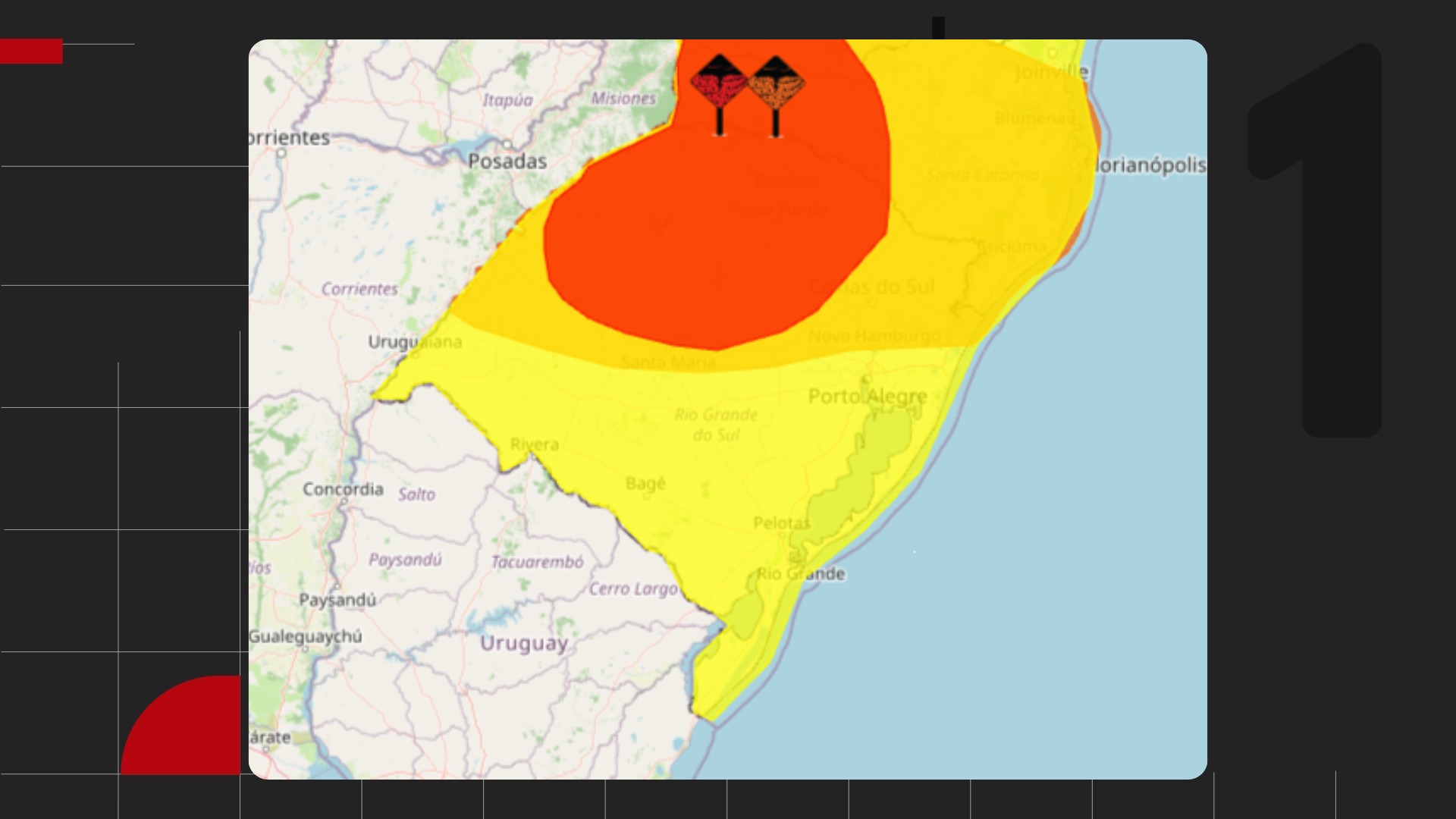Click the Rivera city label
The width and height of the screenshot is (1456, 819).
tap(535, 444)
